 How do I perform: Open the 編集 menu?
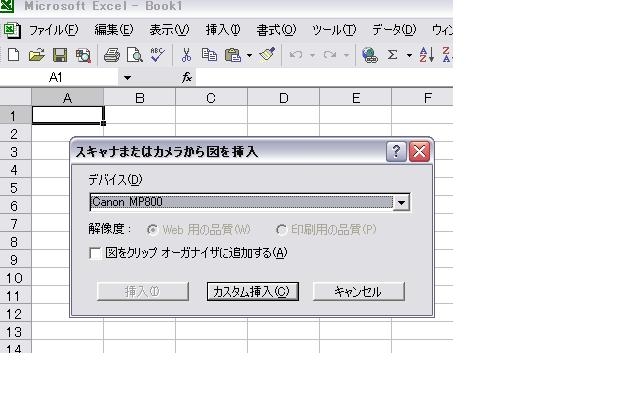click(x=113, y=30)
